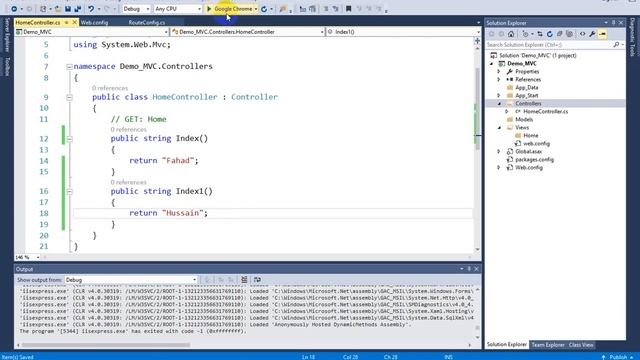
Task: Click the Clear All icon in the Output panel
Action: click(x=244, y=280)
